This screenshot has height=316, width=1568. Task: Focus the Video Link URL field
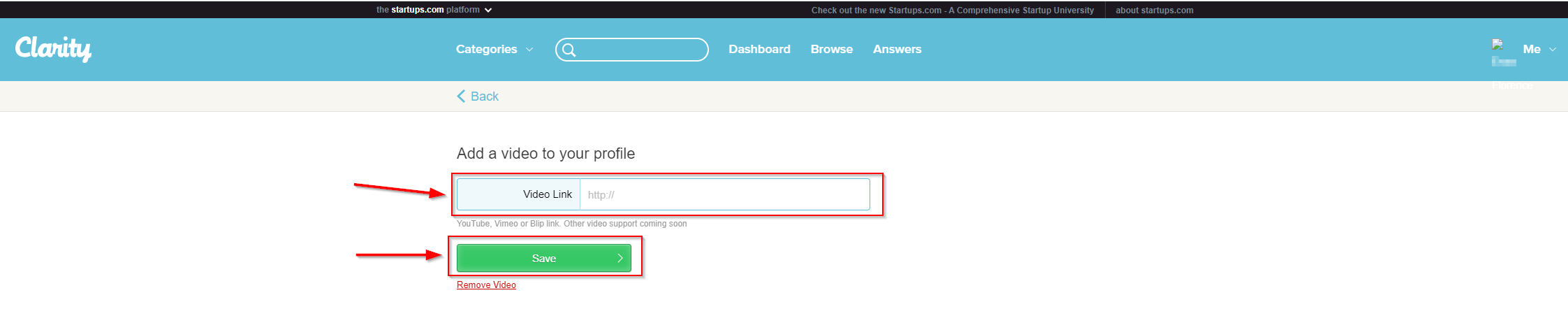pos(724,194)
